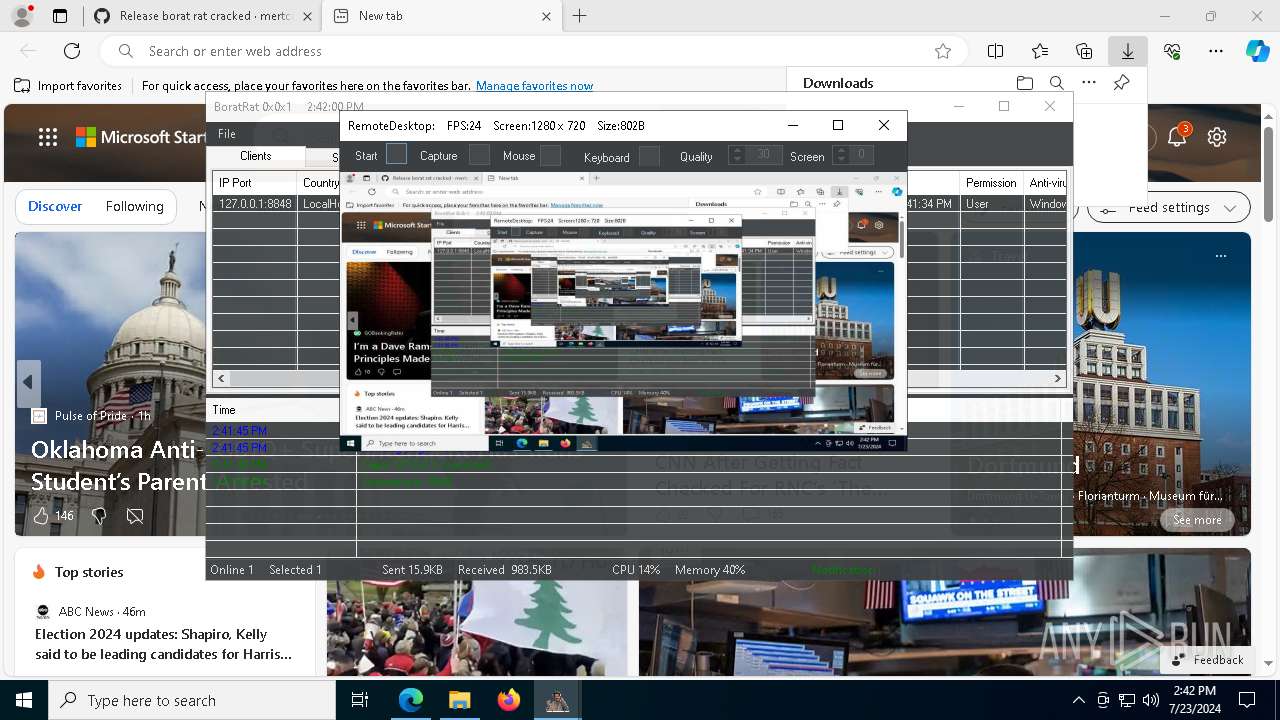The image size is (1280, 720).
Task: Open File Explorer from taskbar
Action: click(x=459, y=700)
